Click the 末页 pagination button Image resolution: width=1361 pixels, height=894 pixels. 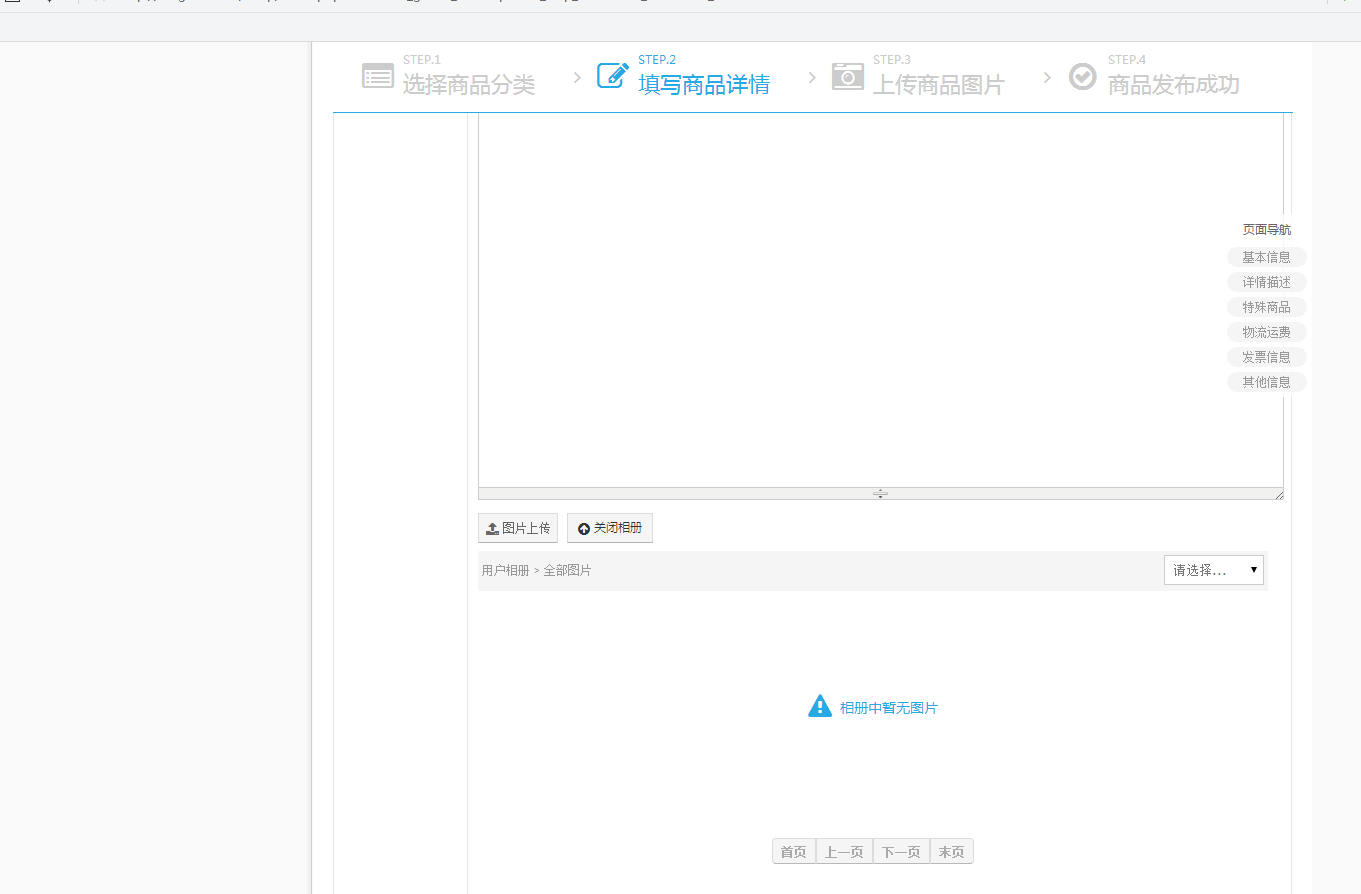tap(952, 852)
